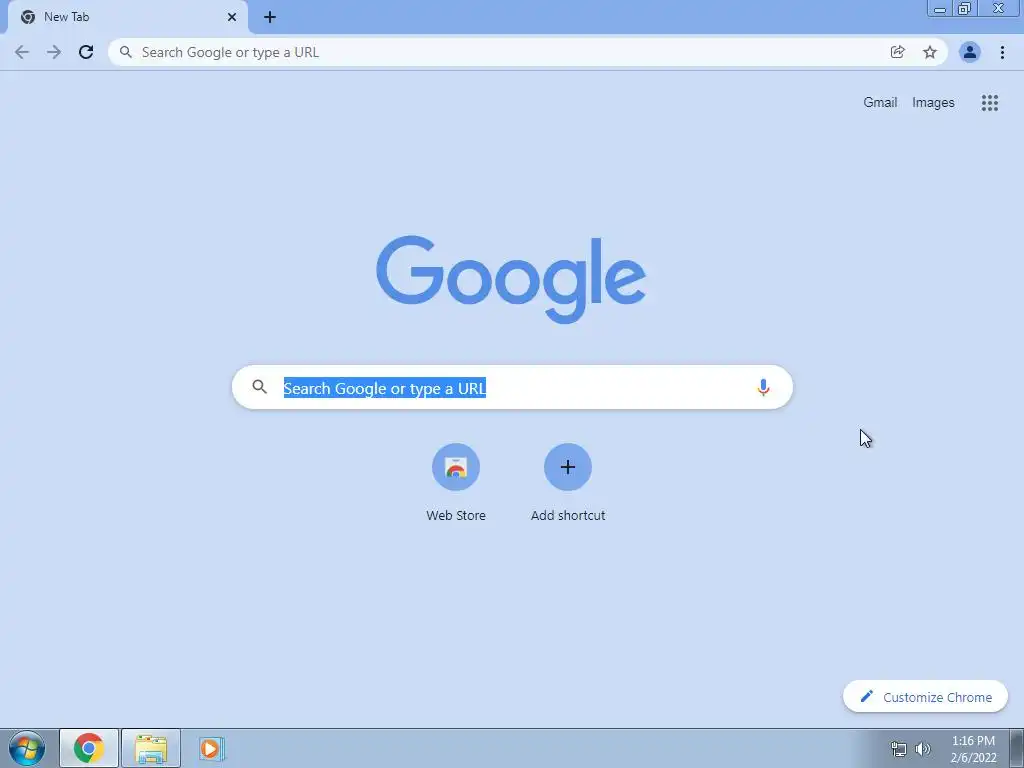Restore down the Chrome window
This screenshot has height=768, width=1024.
pyautogui.click(x=965, y=9)
